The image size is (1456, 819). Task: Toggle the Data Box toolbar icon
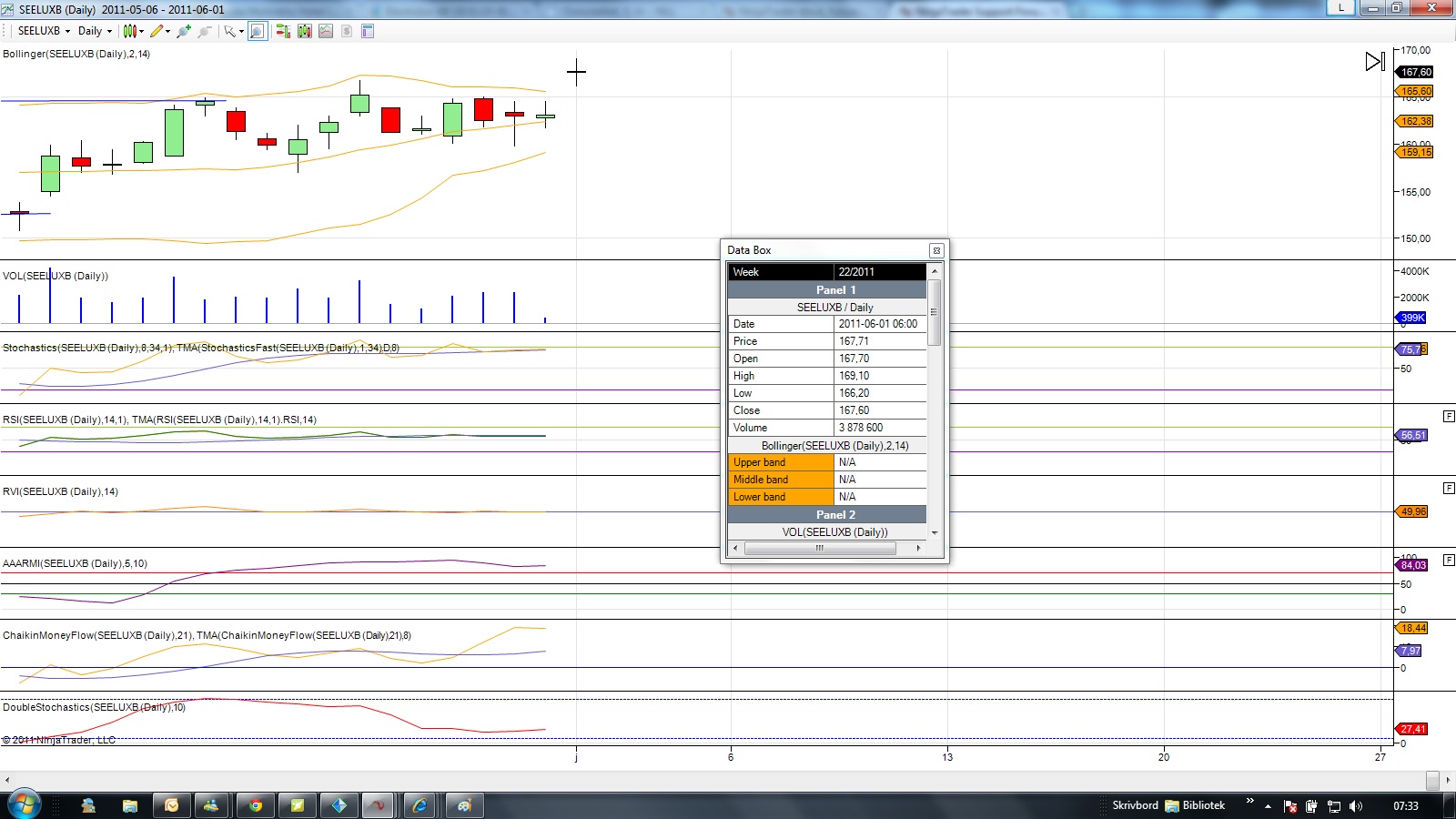click(x=258, y=31)
